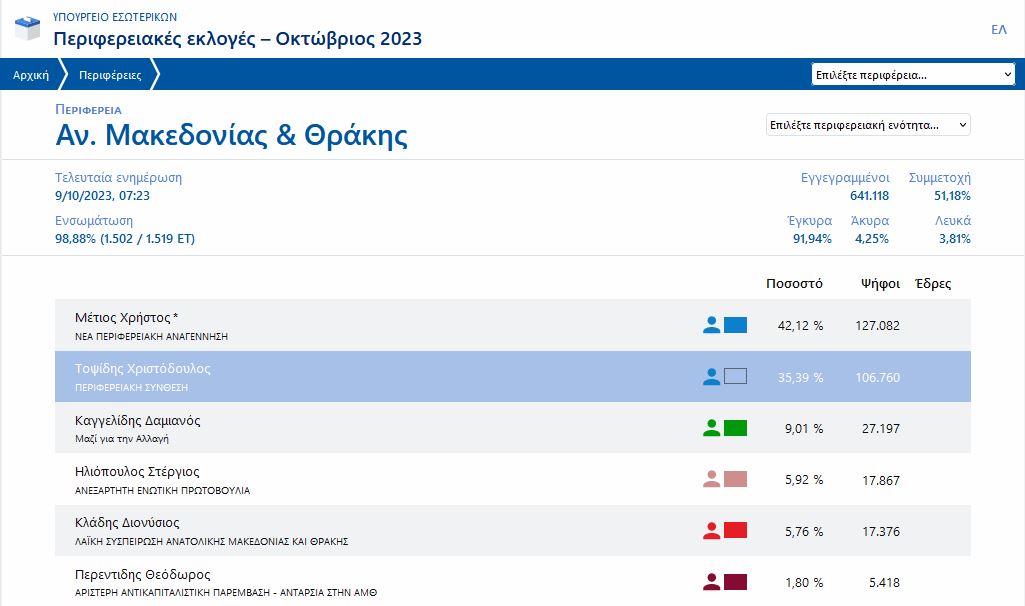This screenshot has height=606, width=1025.
Task: Click the red person icon for Κλάδης
Action: (711, 531)
